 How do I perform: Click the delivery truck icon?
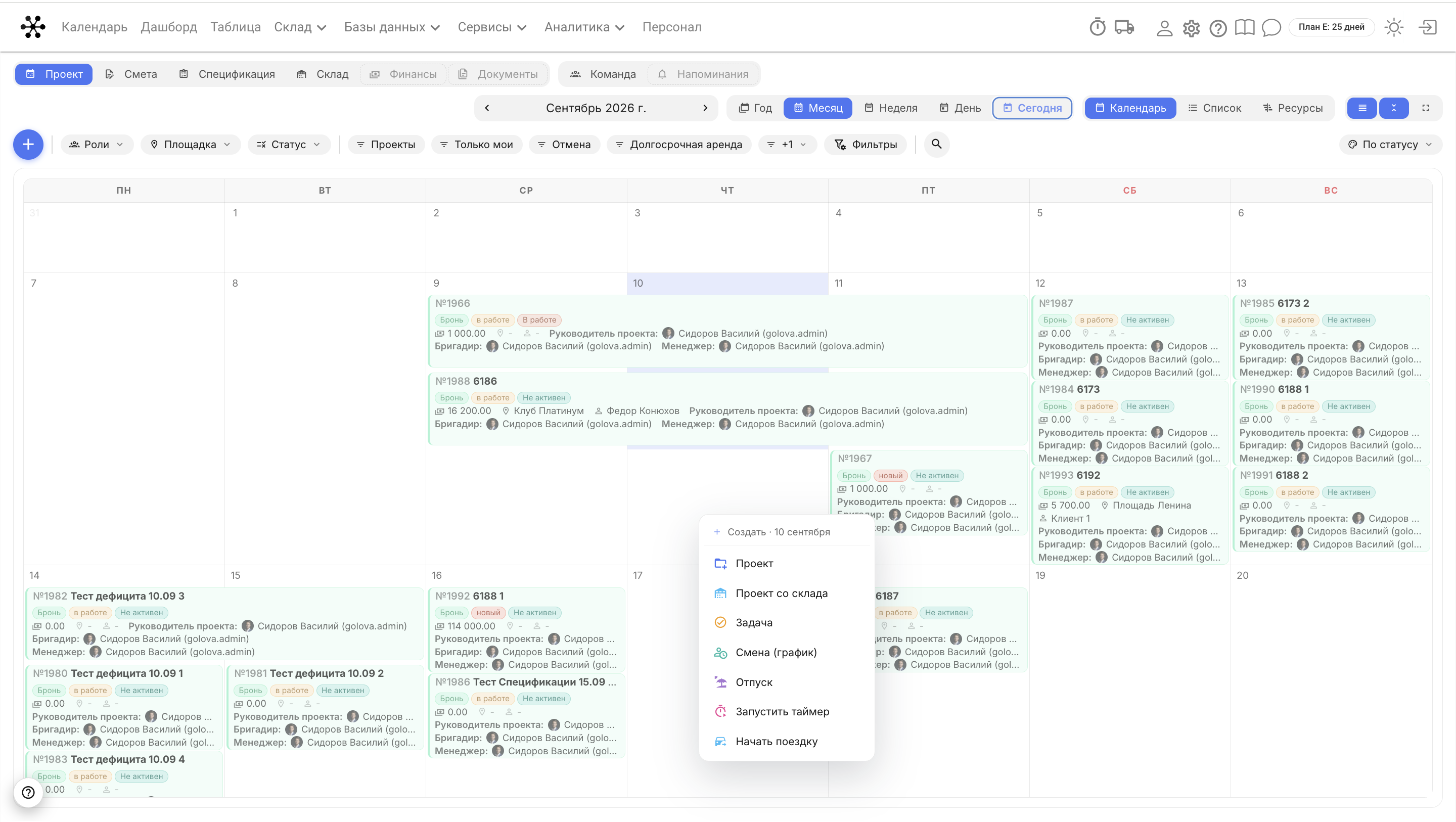tap(1124, 27)
